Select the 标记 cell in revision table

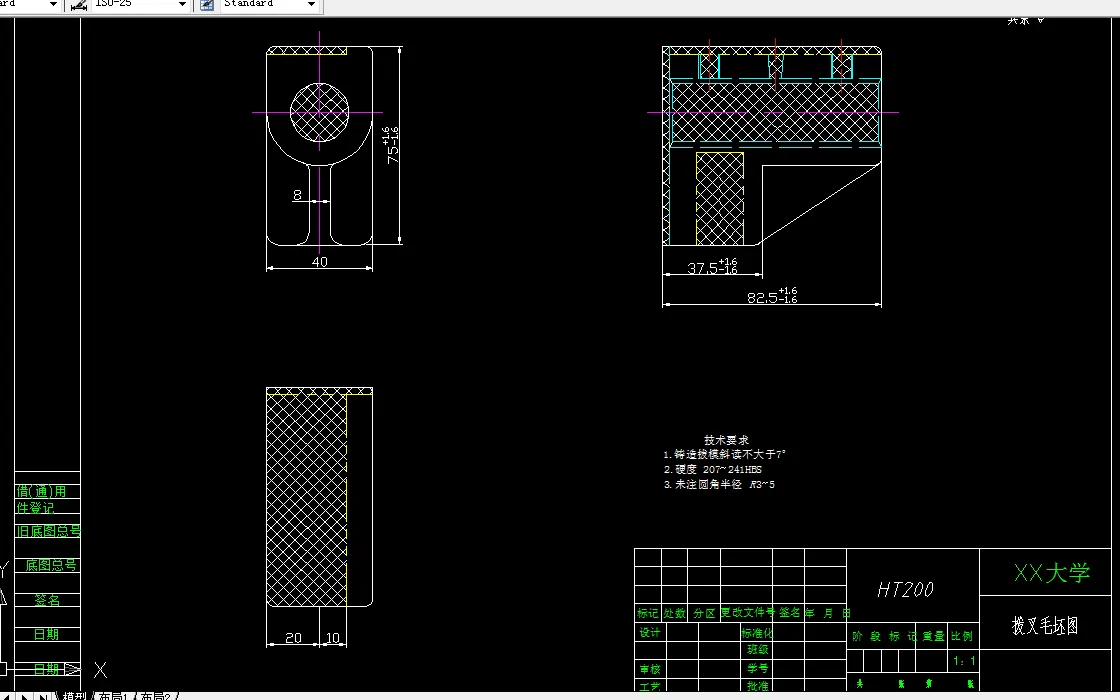click(648, 613)
